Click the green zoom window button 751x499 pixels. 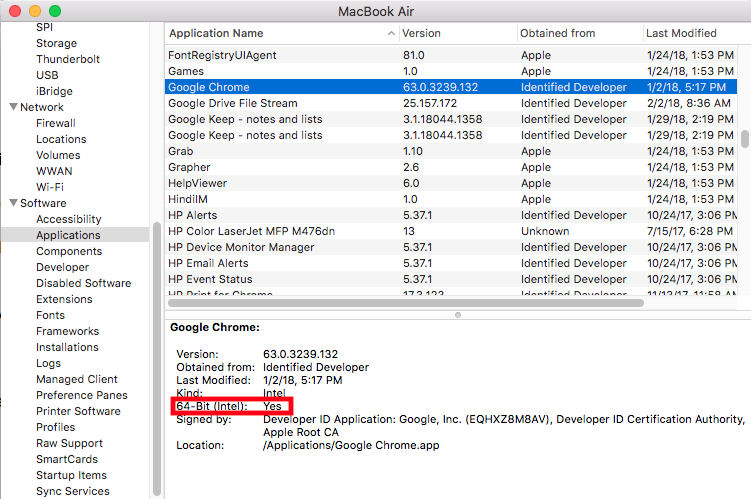pyautogui.click(x=55, y=11)
